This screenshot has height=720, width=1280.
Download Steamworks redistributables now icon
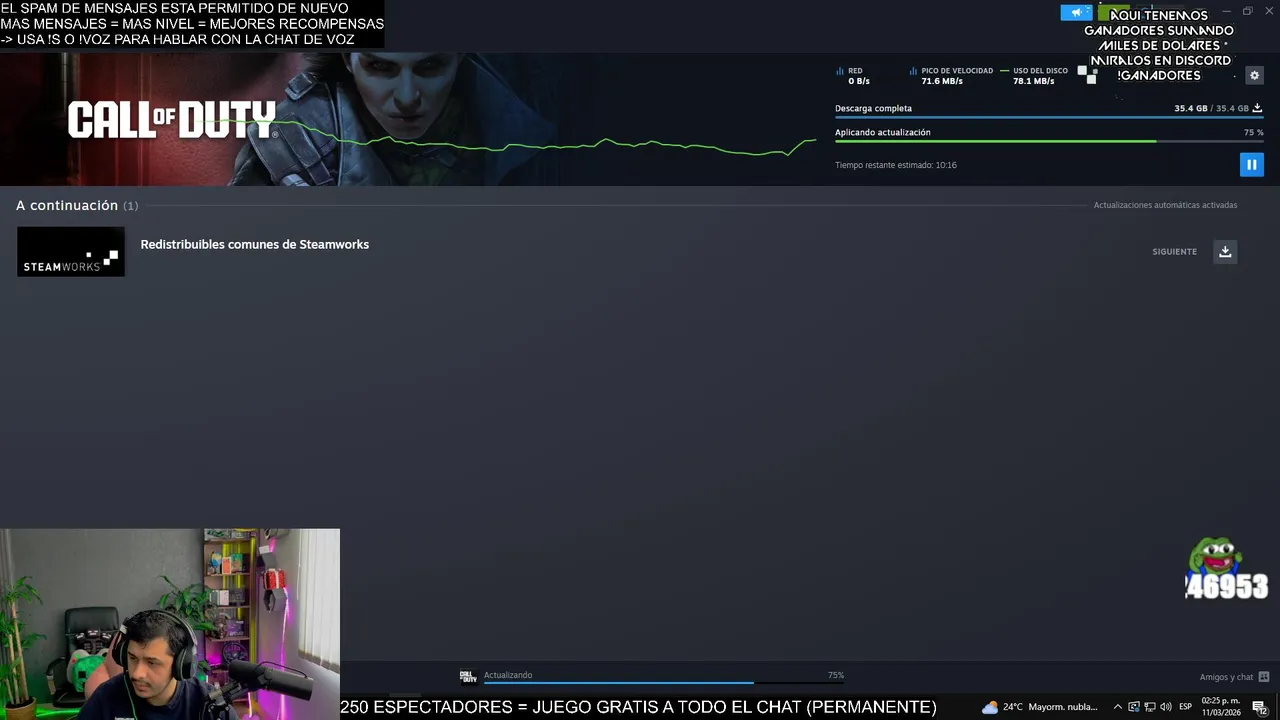tap(1225, 251)
